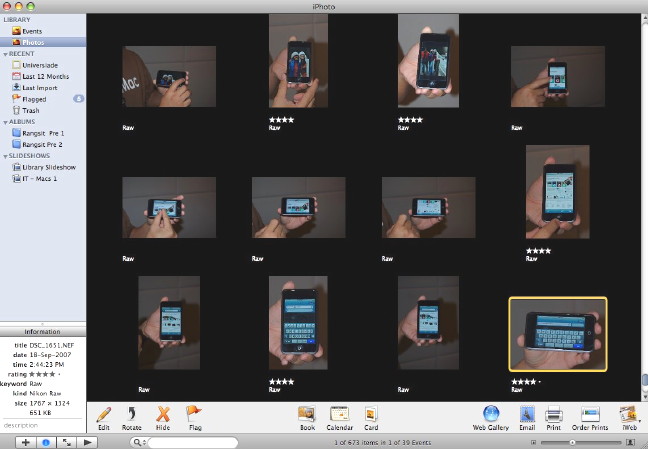648x449 pixels.
Task: Click the thumbnail size slider
Action: coord(572,442)
